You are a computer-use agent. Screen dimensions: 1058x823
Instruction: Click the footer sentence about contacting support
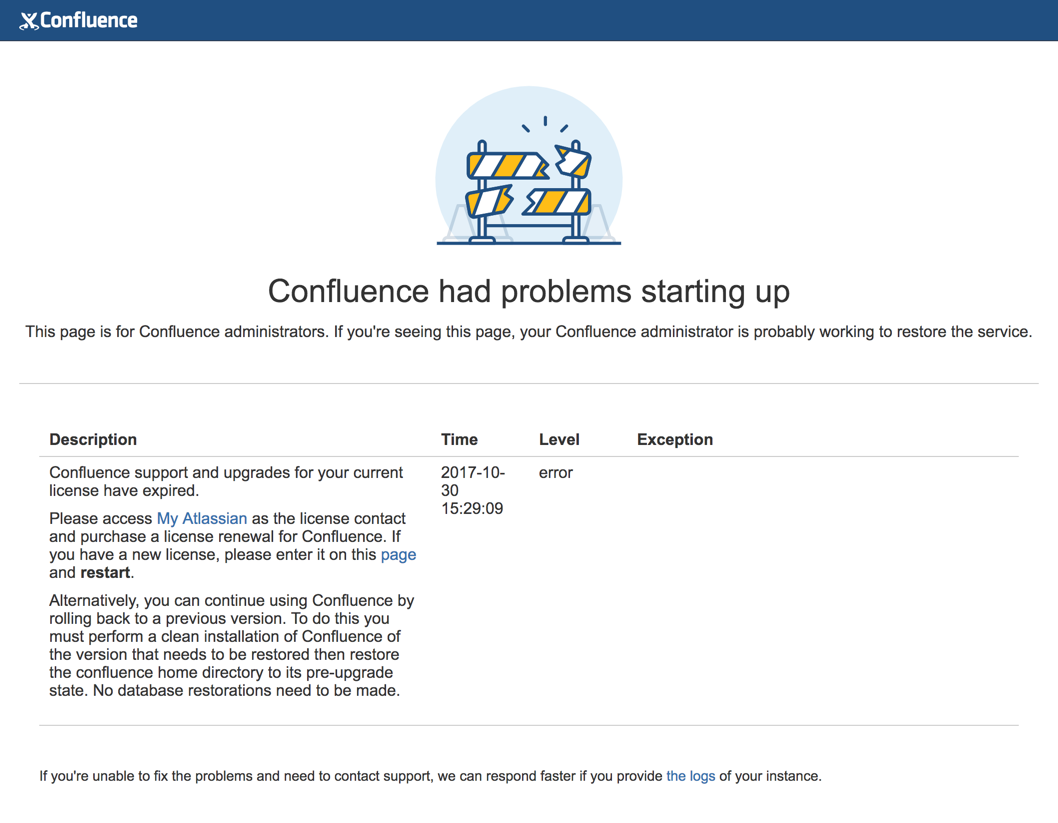click(x=350, y=775)
